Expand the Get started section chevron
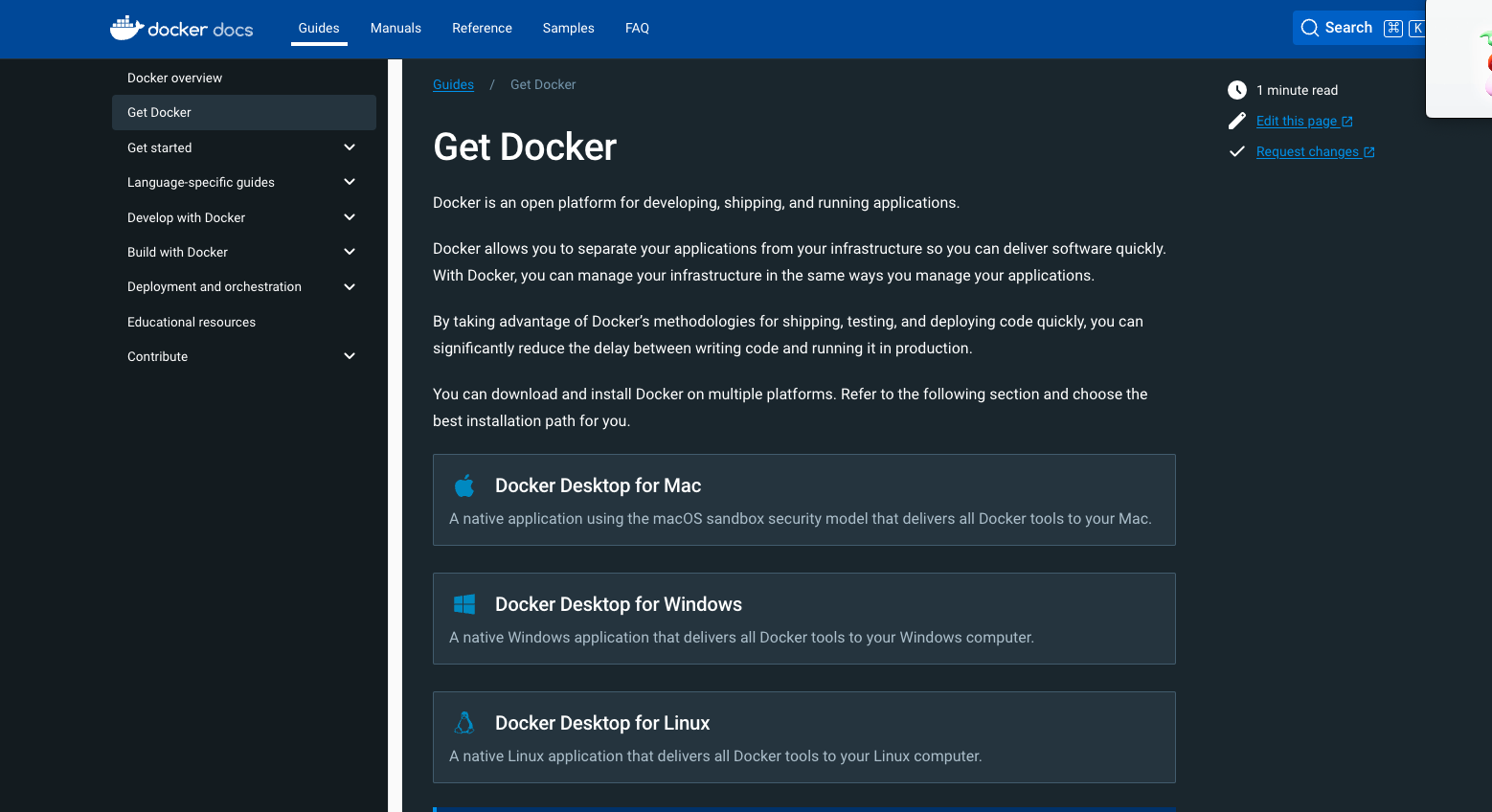 (x=350, y=147)
